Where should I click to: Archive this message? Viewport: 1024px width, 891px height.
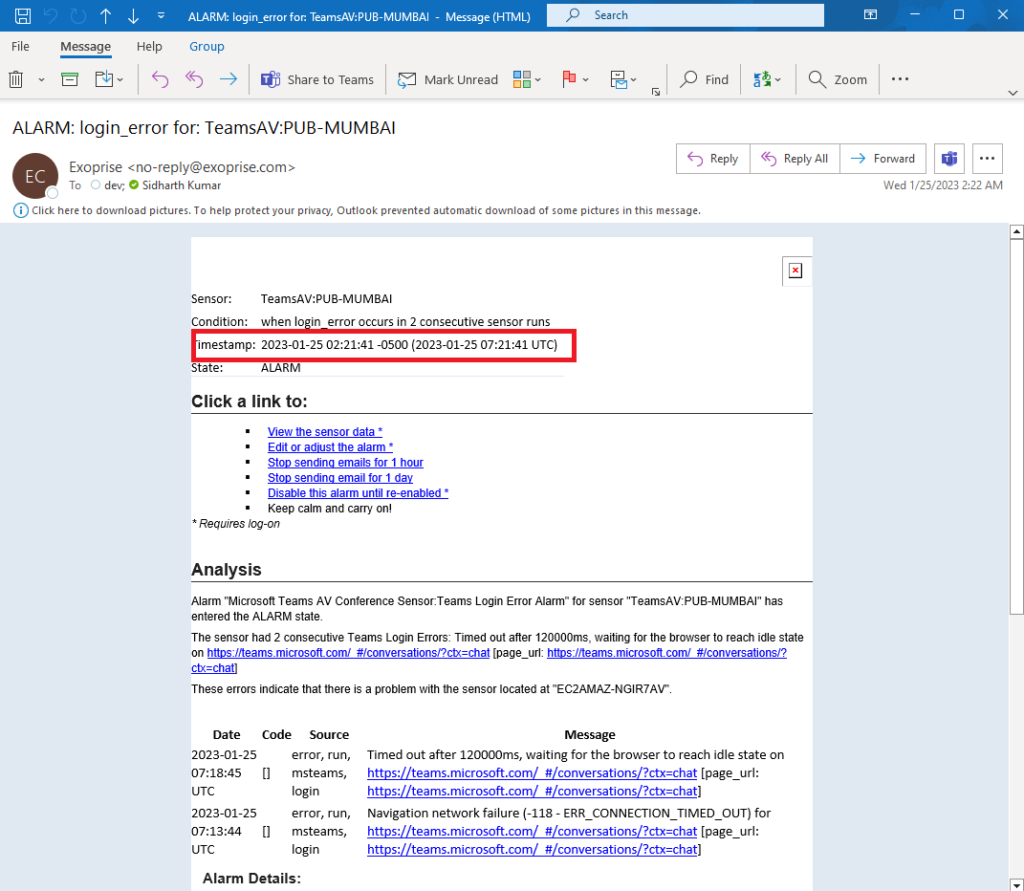pos(70,80)
